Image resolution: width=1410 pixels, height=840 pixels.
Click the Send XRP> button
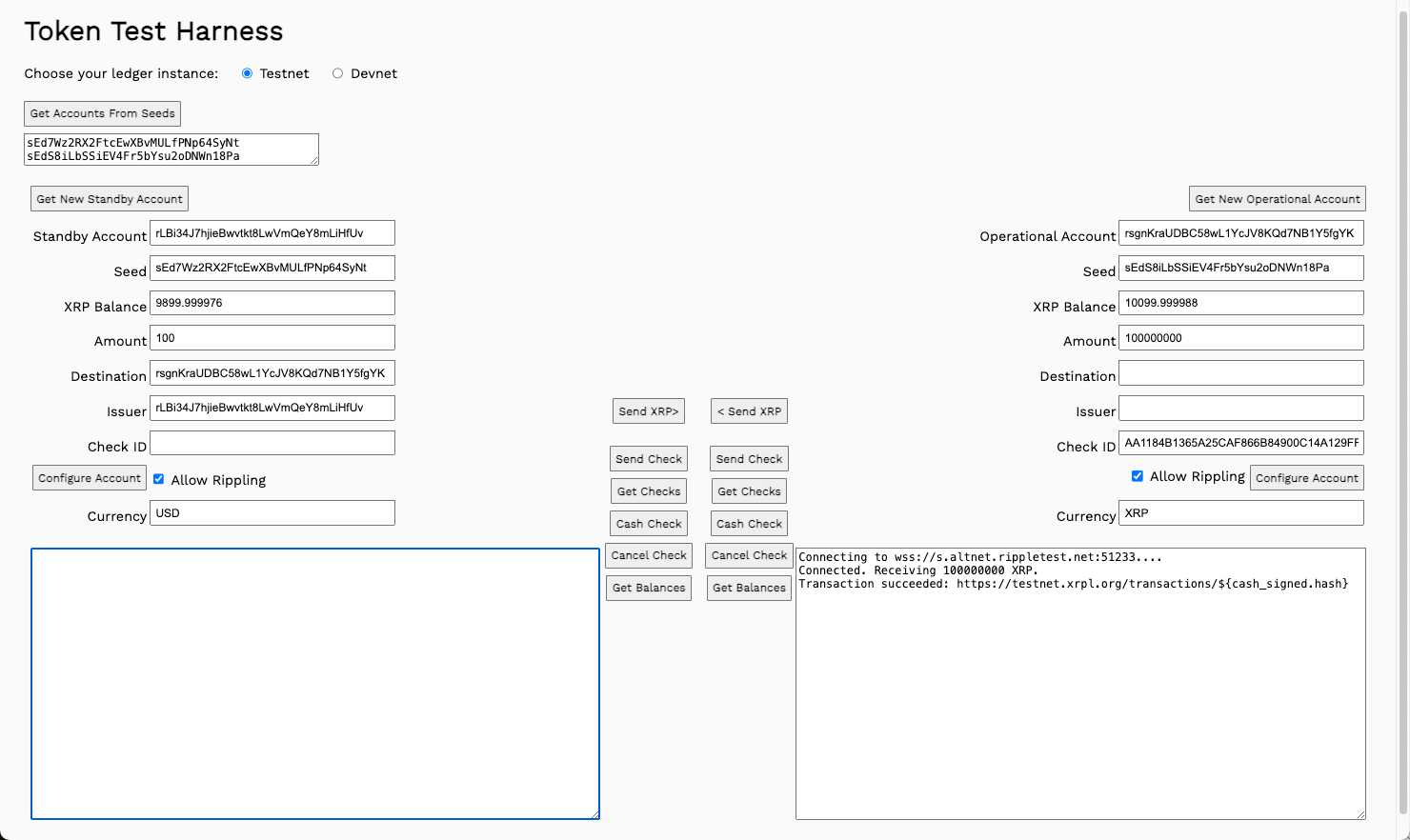648,411
